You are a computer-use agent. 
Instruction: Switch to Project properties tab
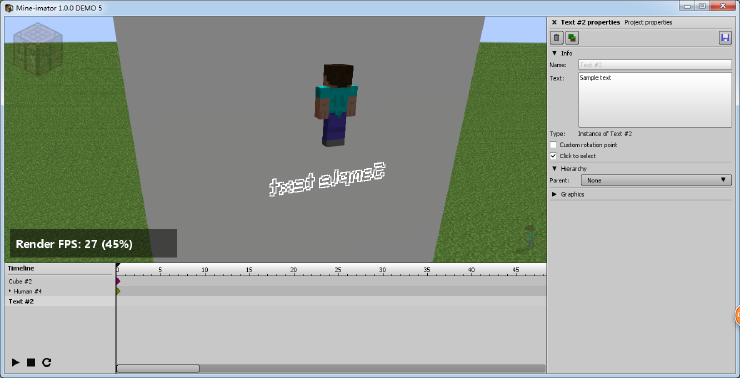(x=648, y=22)
